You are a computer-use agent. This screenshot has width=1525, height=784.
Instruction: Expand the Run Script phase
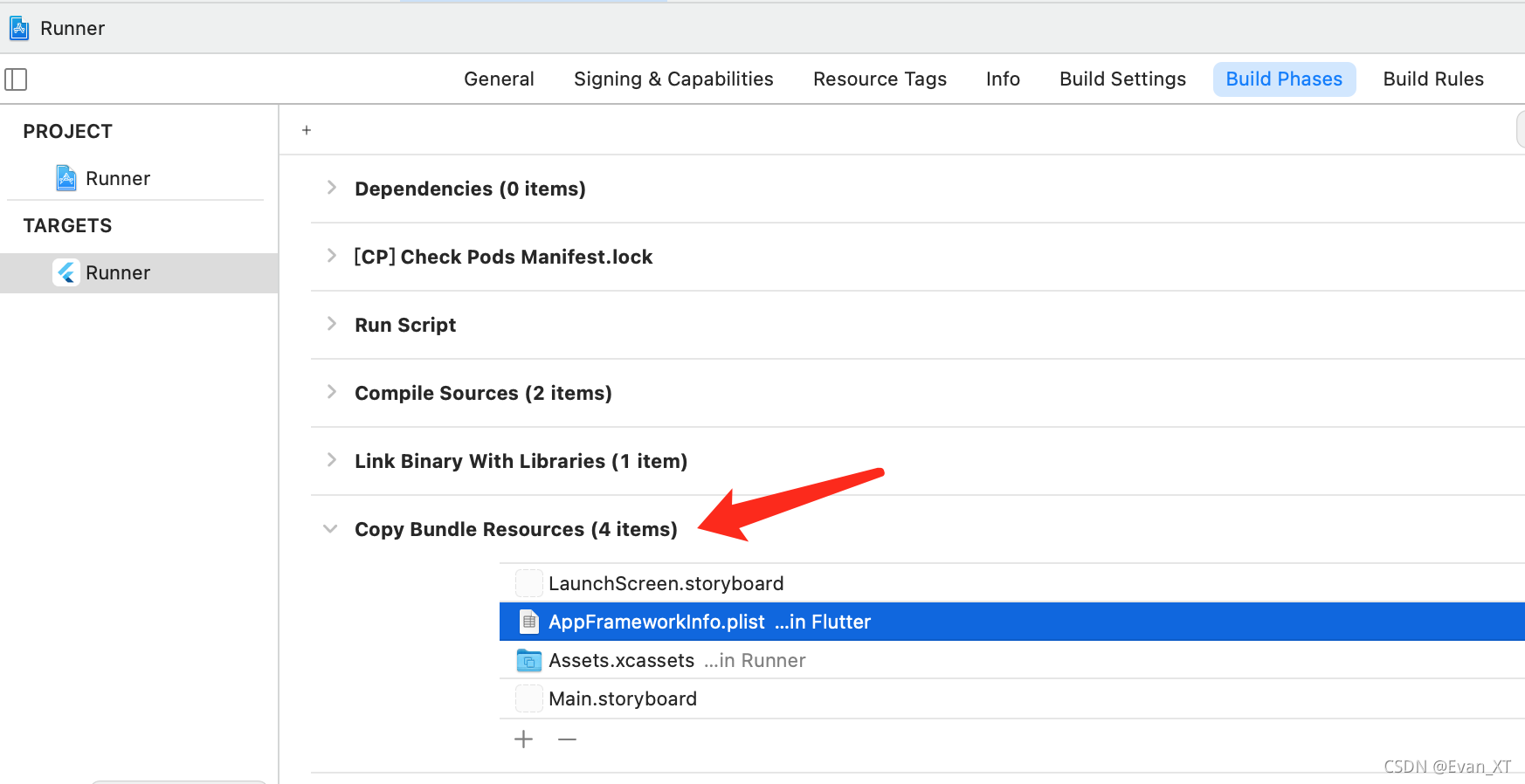331,324
